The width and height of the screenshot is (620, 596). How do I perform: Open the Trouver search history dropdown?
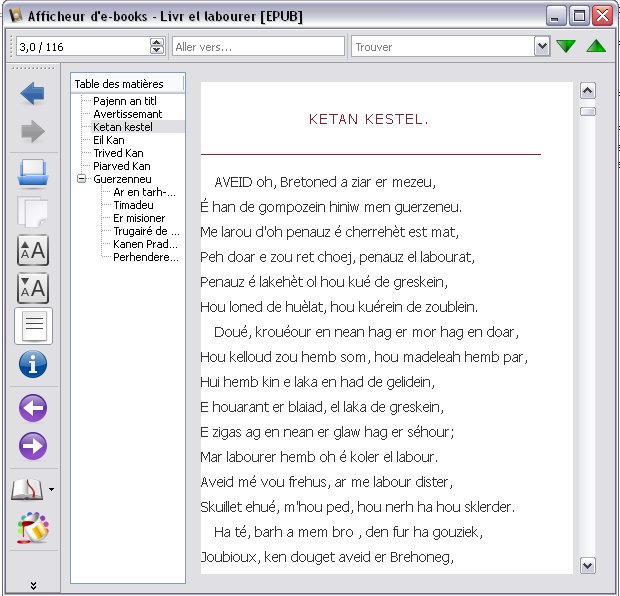tap(542, 47)
